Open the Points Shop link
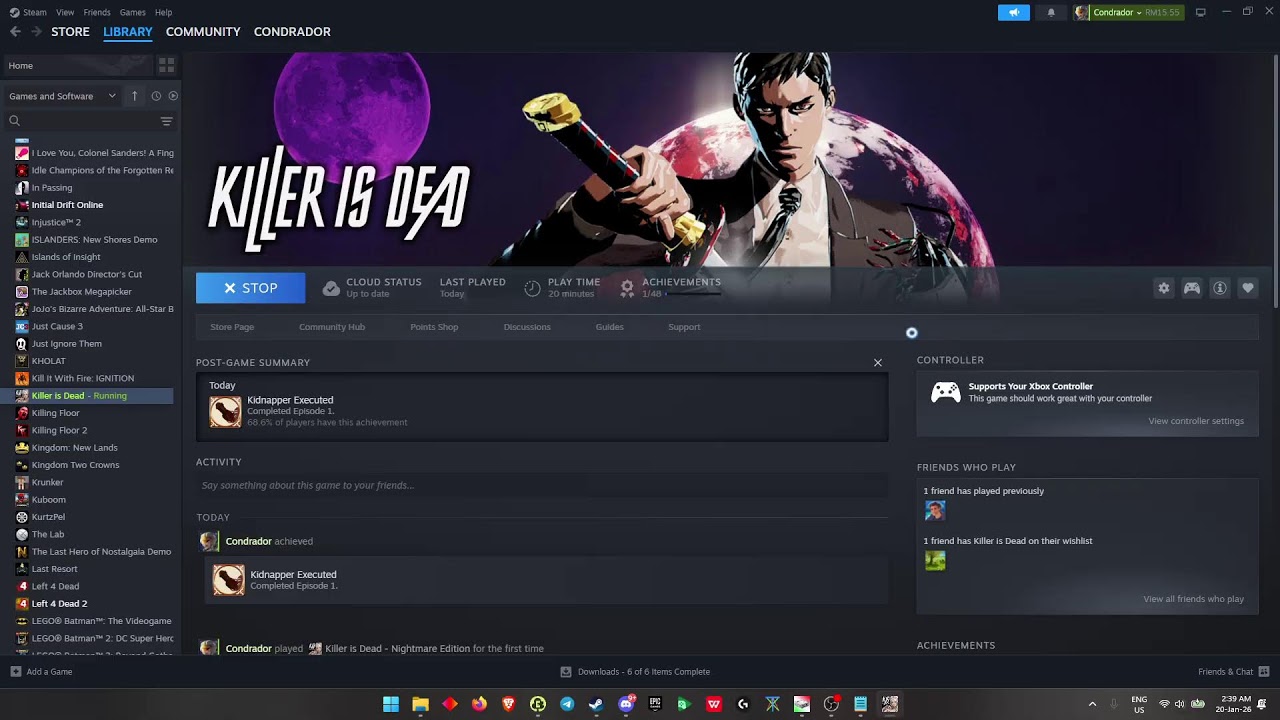 tap(434, 327)
